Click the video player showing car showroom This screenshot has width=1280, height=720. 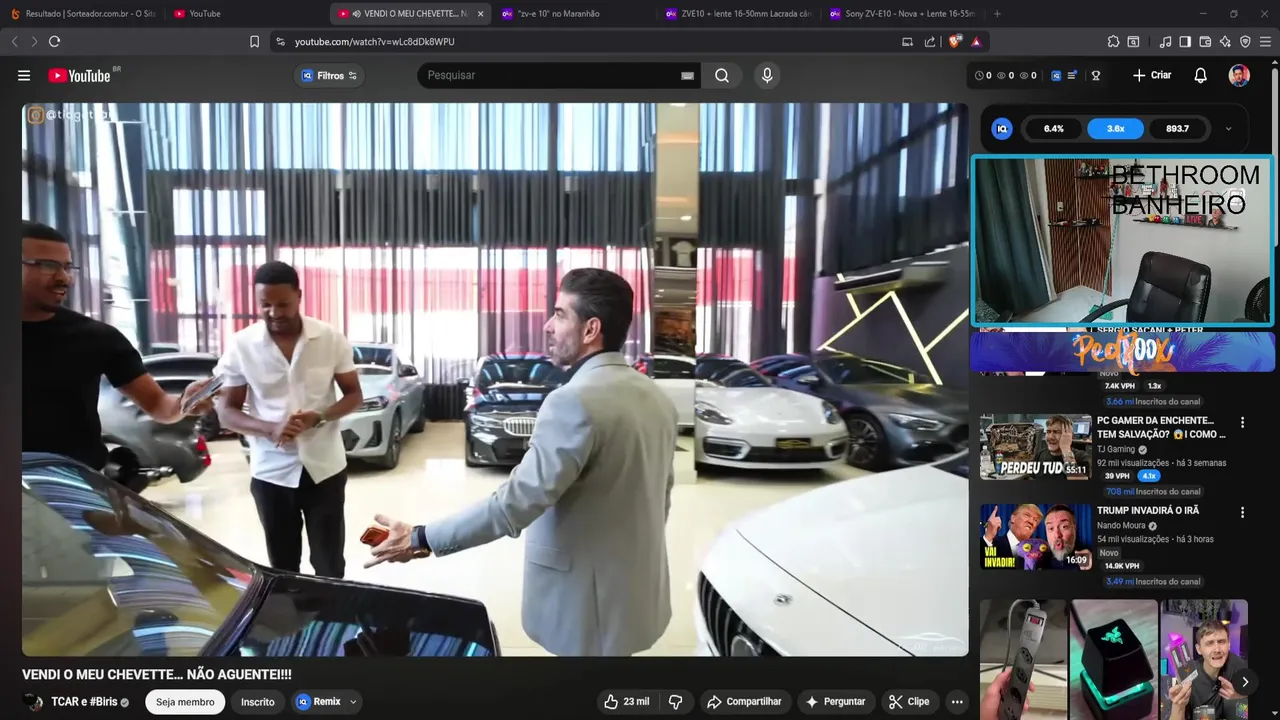(495, 379)
